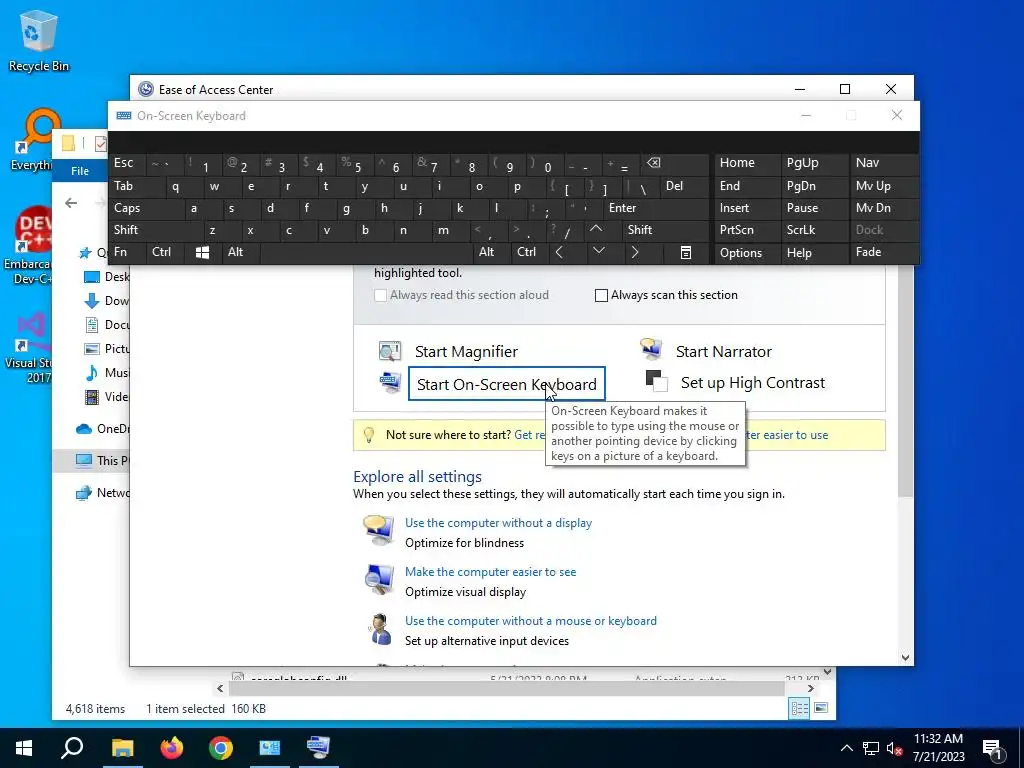1024x768 pixels.
Task: Launch Firefox from the taskbar
Action: [x=172, y=748]
